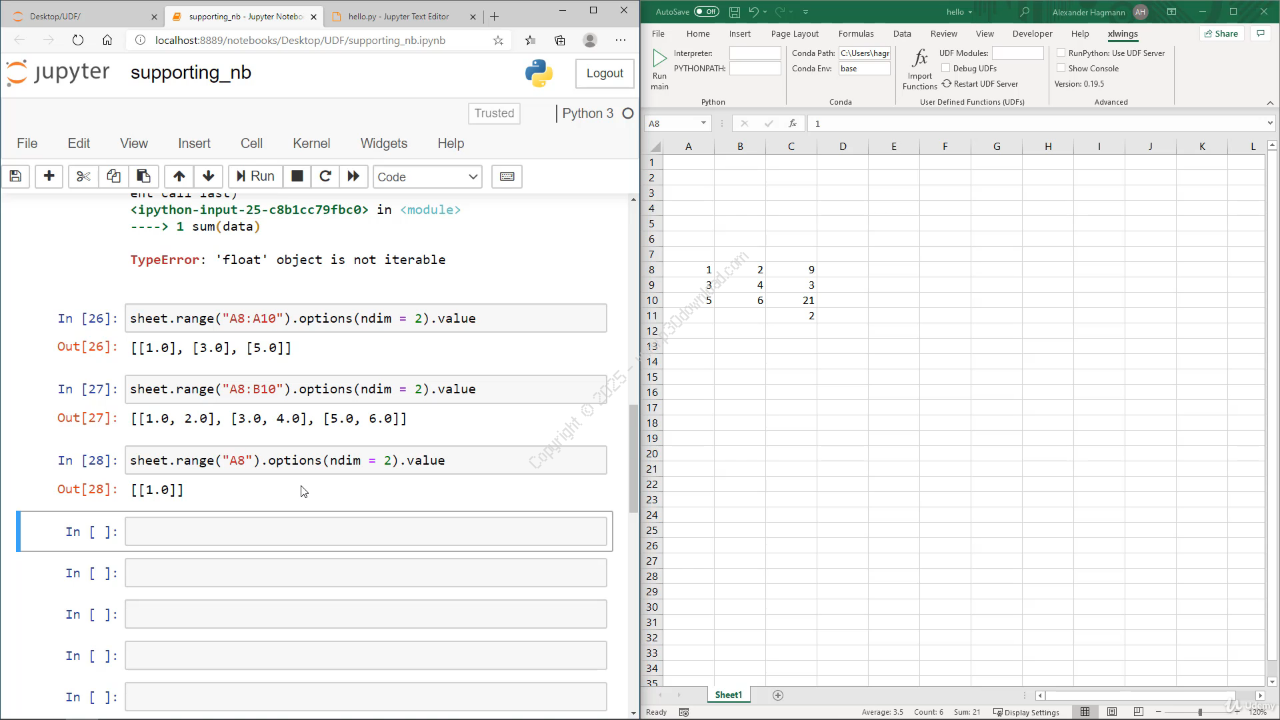
Task: Click the Share button in Excel
Action: click(1221, 34)
